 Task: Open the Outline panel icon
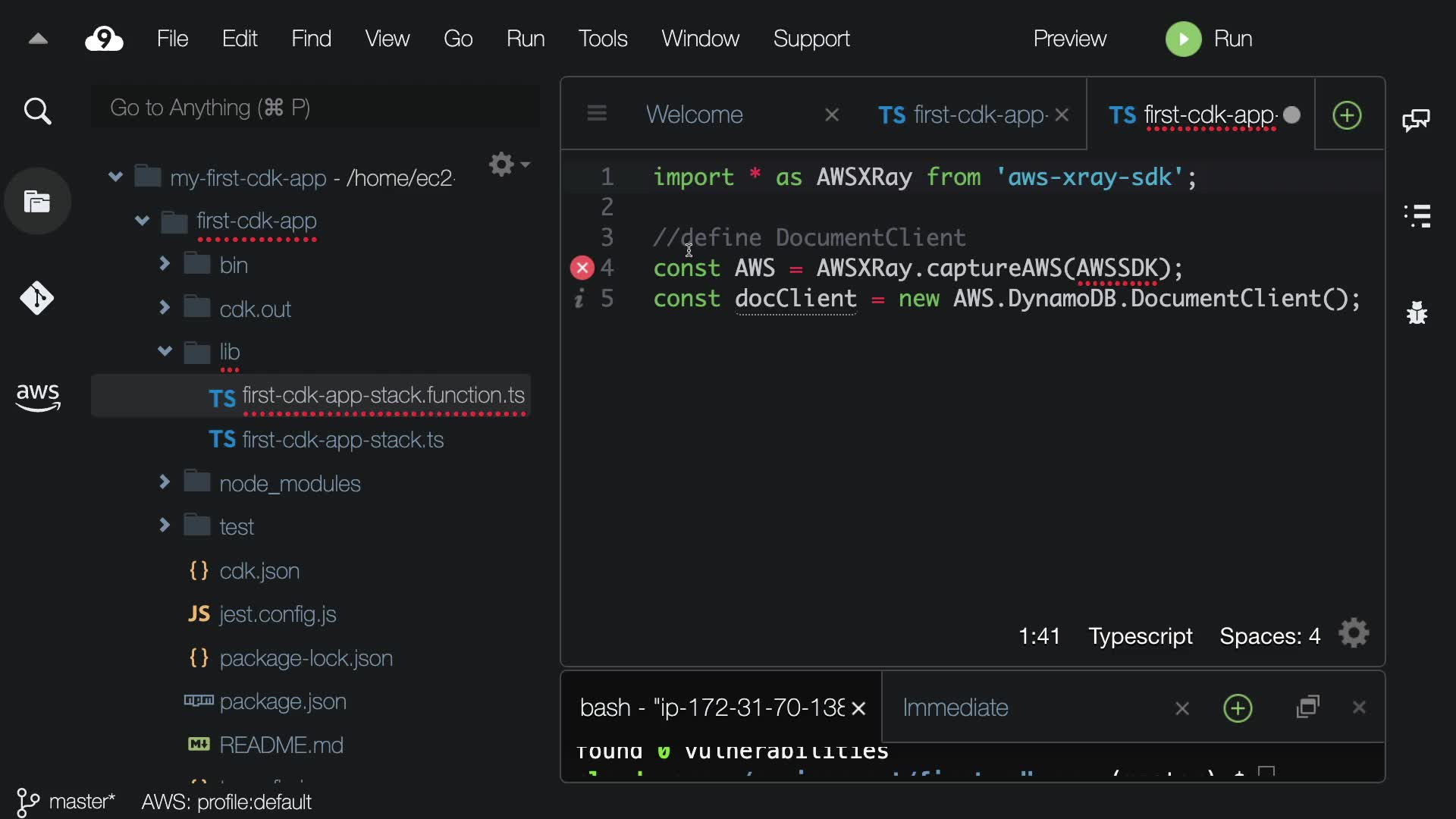click(x=1417, y=216)
